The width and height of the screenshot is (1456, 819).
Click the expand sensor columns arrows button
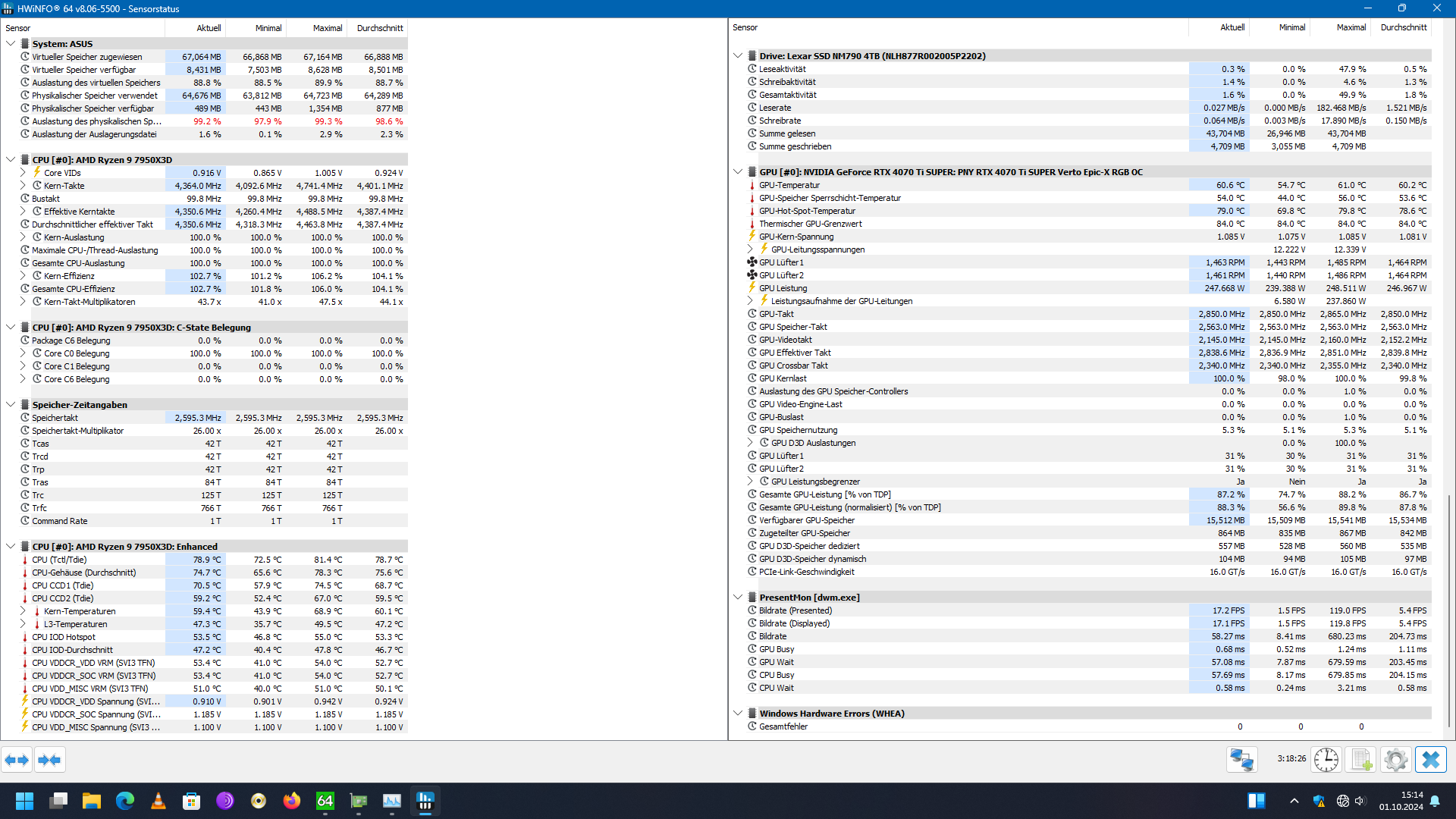17,760
